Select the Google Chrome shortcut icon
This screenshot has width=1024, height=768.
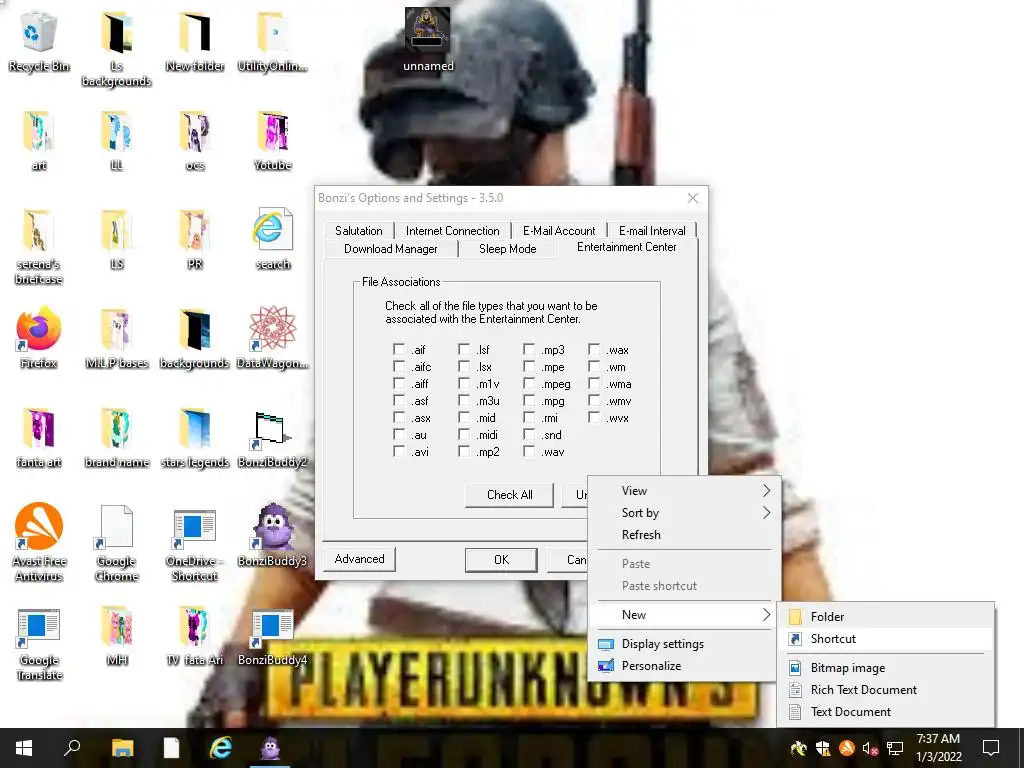pyautogui.click(x=116, y=543)
